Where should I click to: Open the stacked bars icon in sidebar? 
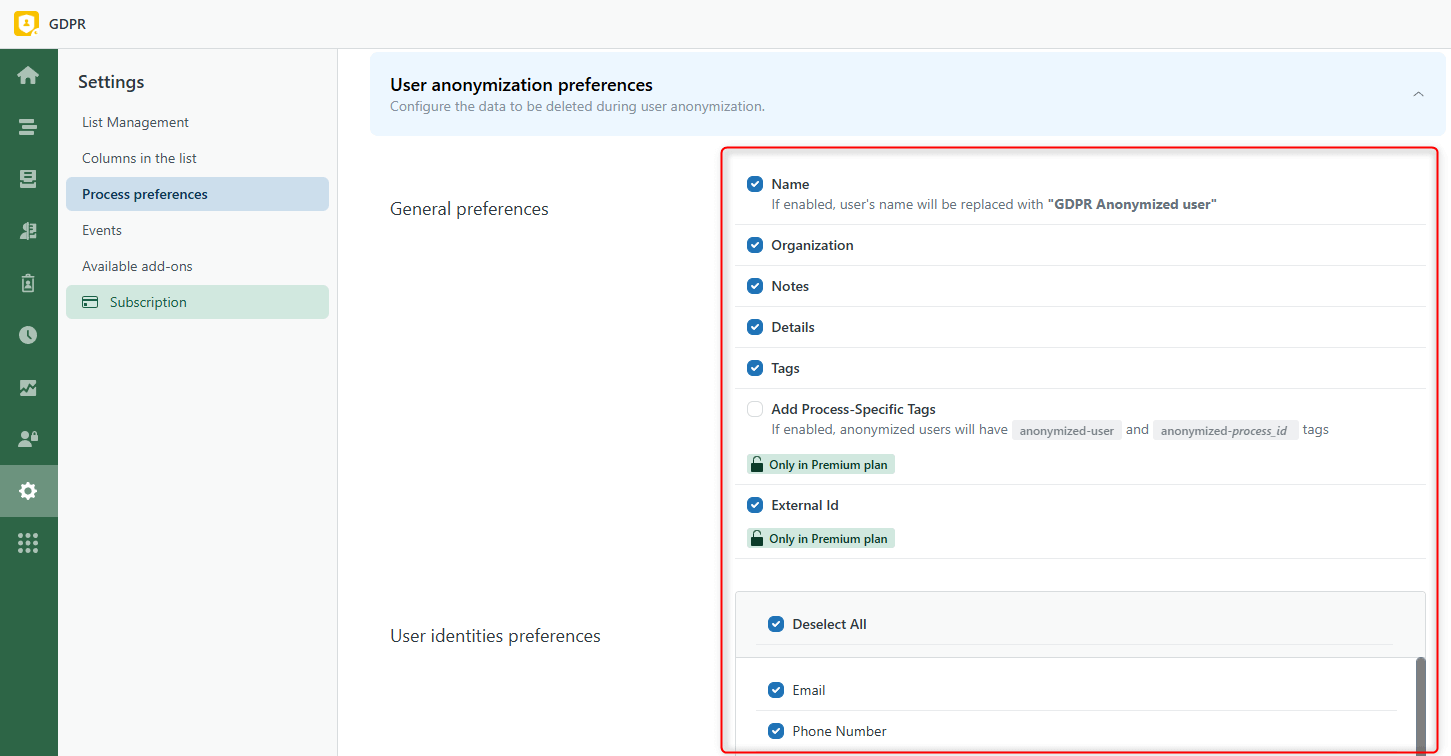pos(28,127)
